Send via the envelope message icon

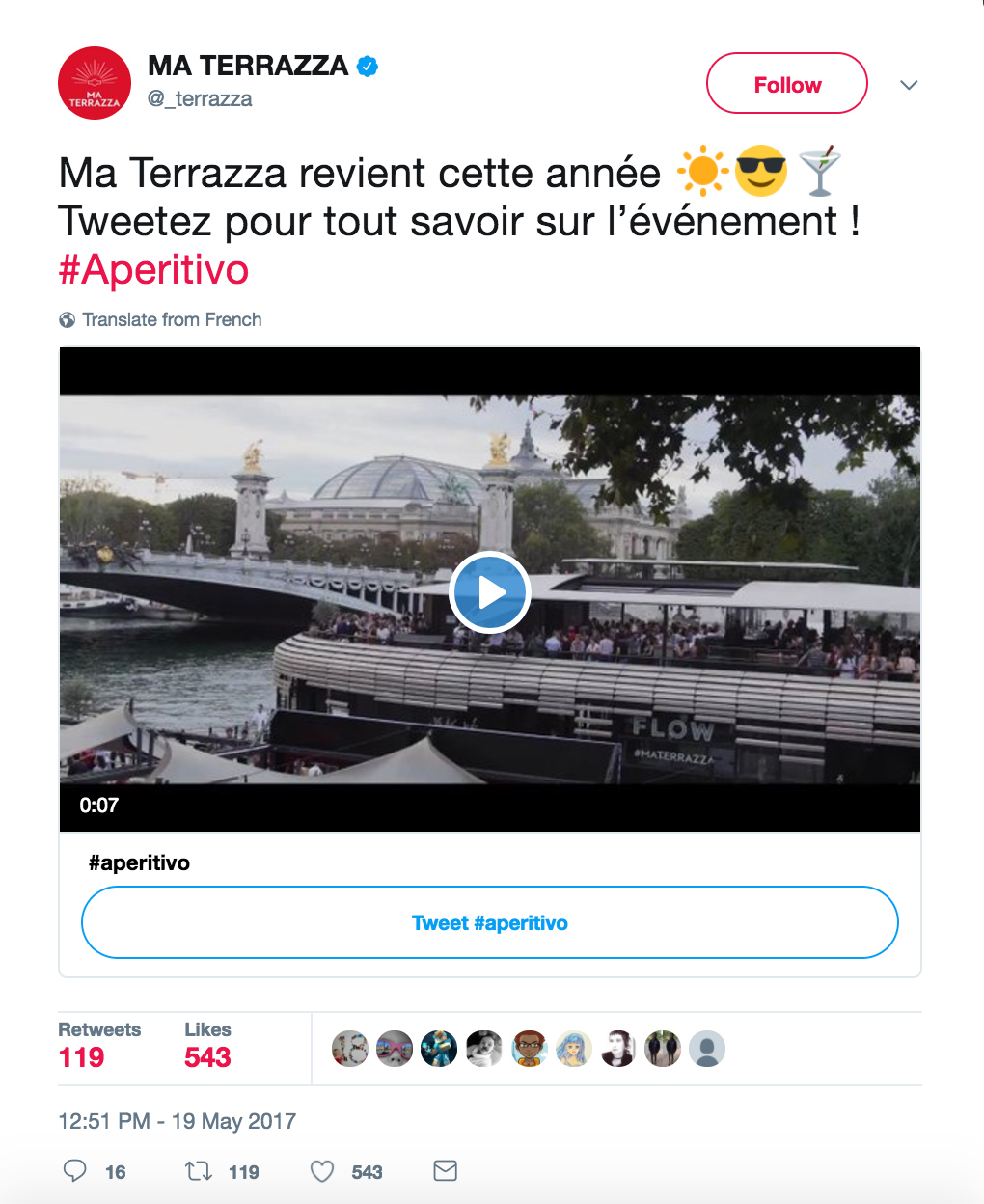[445, 1171]
